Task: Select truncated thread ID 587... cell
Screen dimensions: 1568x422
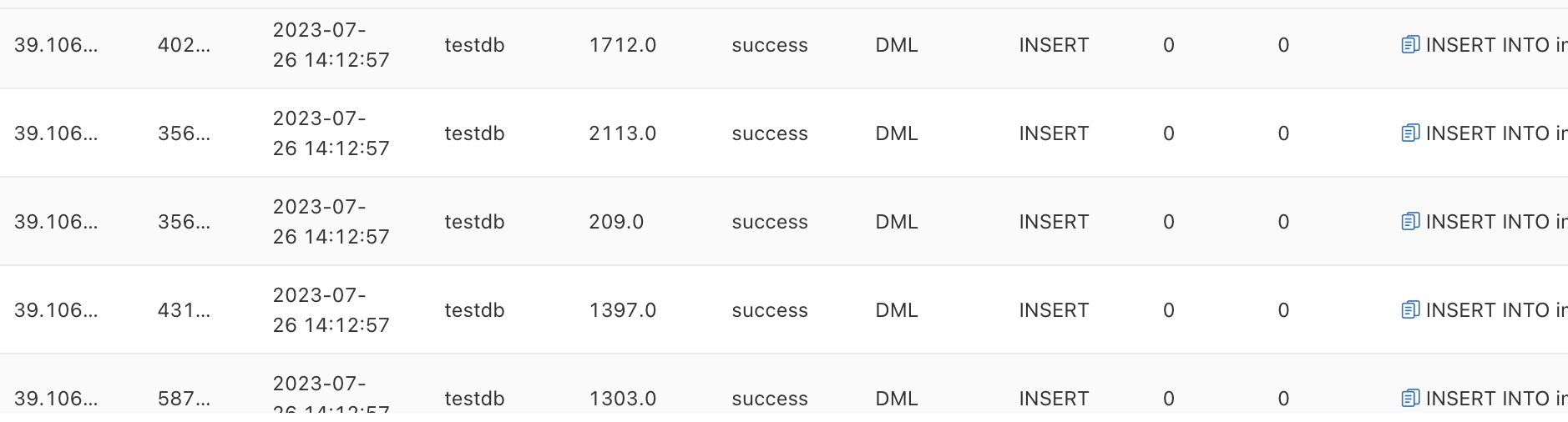Action: tap(184, 399)
